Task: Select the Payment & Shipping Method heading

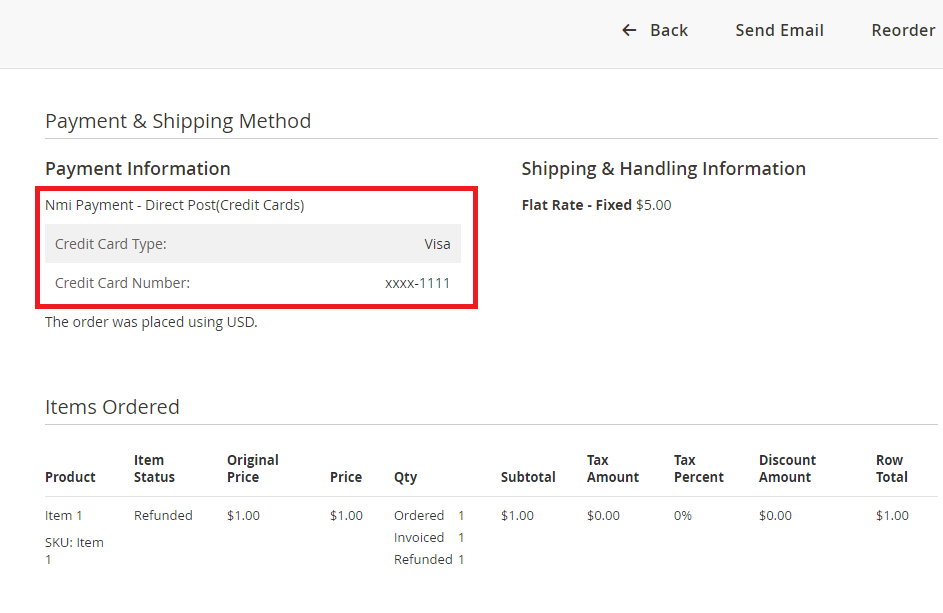Action: (x=178, y=121)
